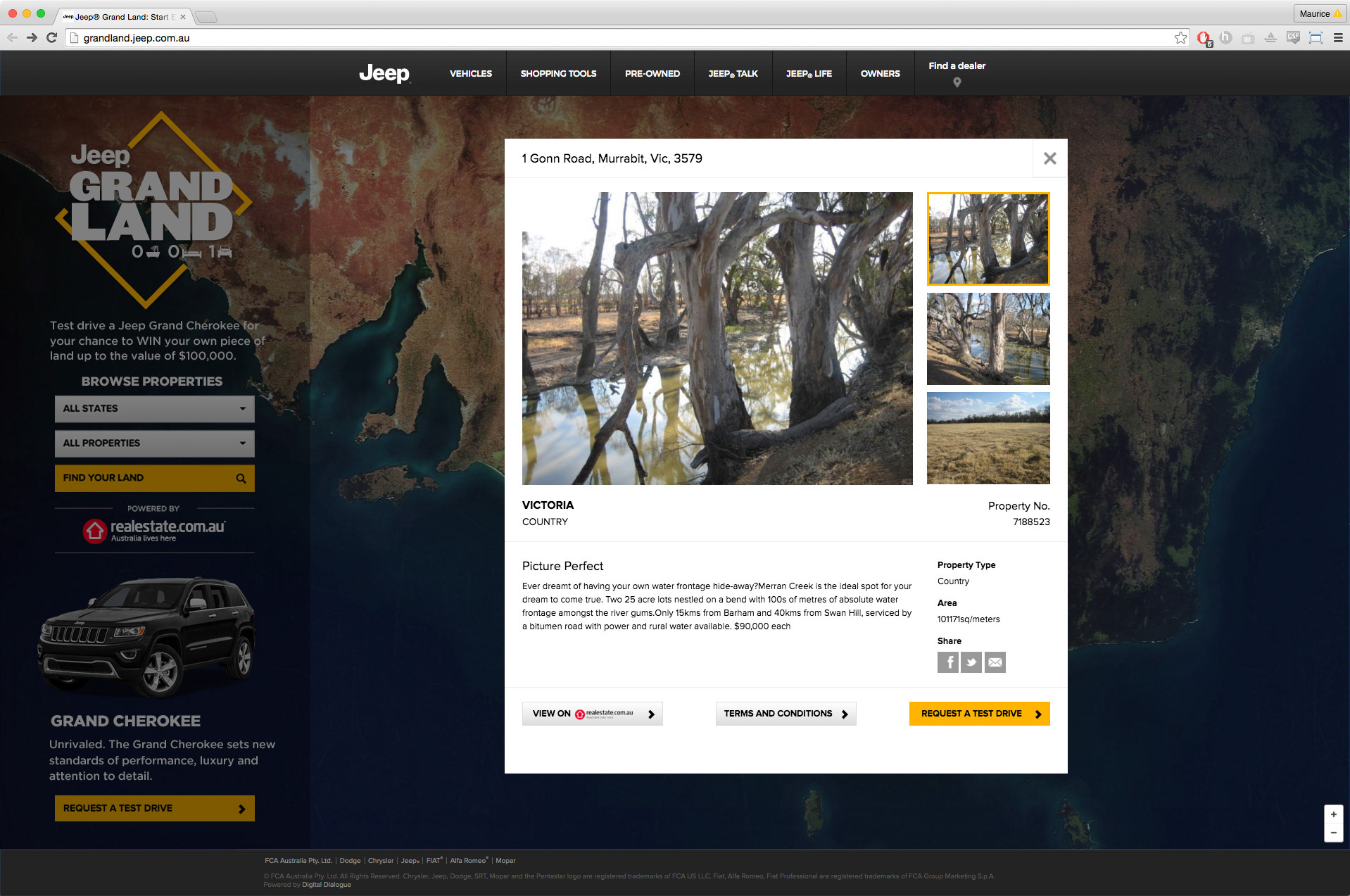Viewport: 1350px width, 896px height.
Task: Open the OWNERS menu
Action: coord(880,73)
